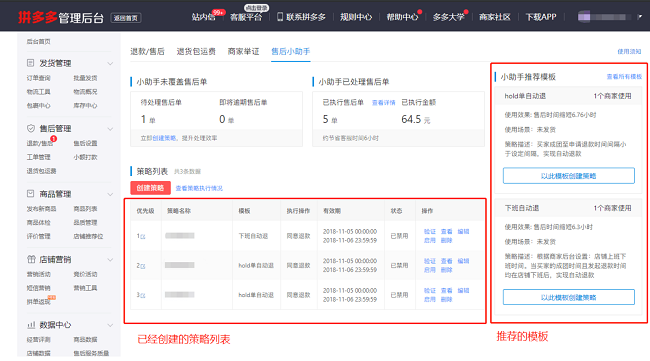Open 发布新商品 in the sidebar
Image resolution: width=650 pixels, height=361 pixels.
[x=41, y=208]
